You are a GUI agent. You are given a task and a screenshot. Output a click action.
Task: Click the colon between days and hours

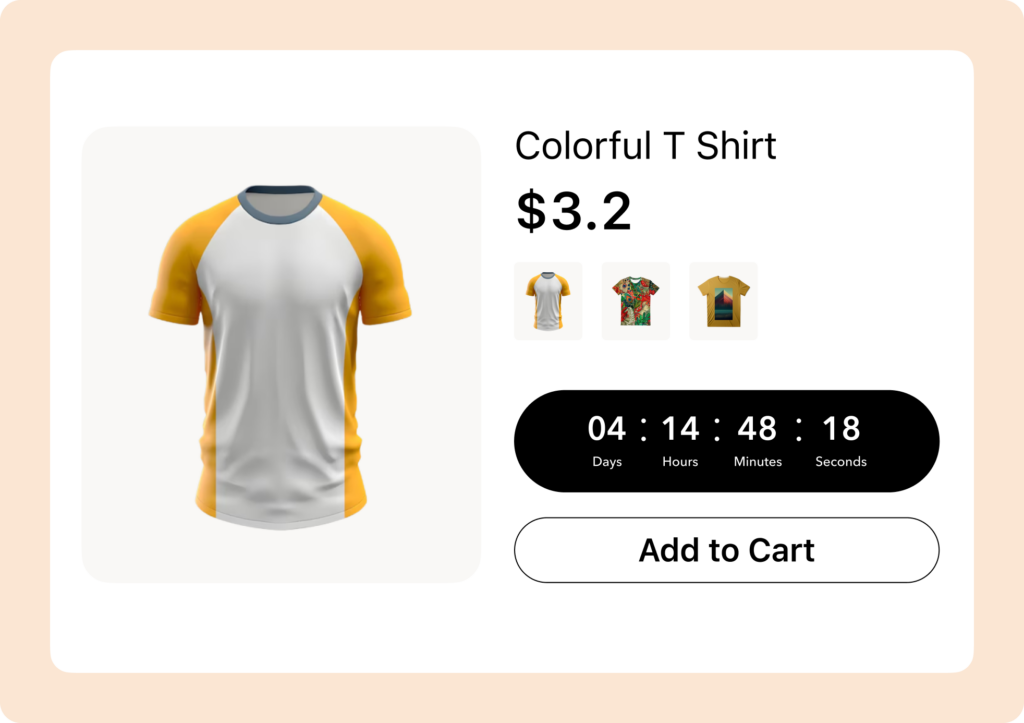click(x=643, y=429)
